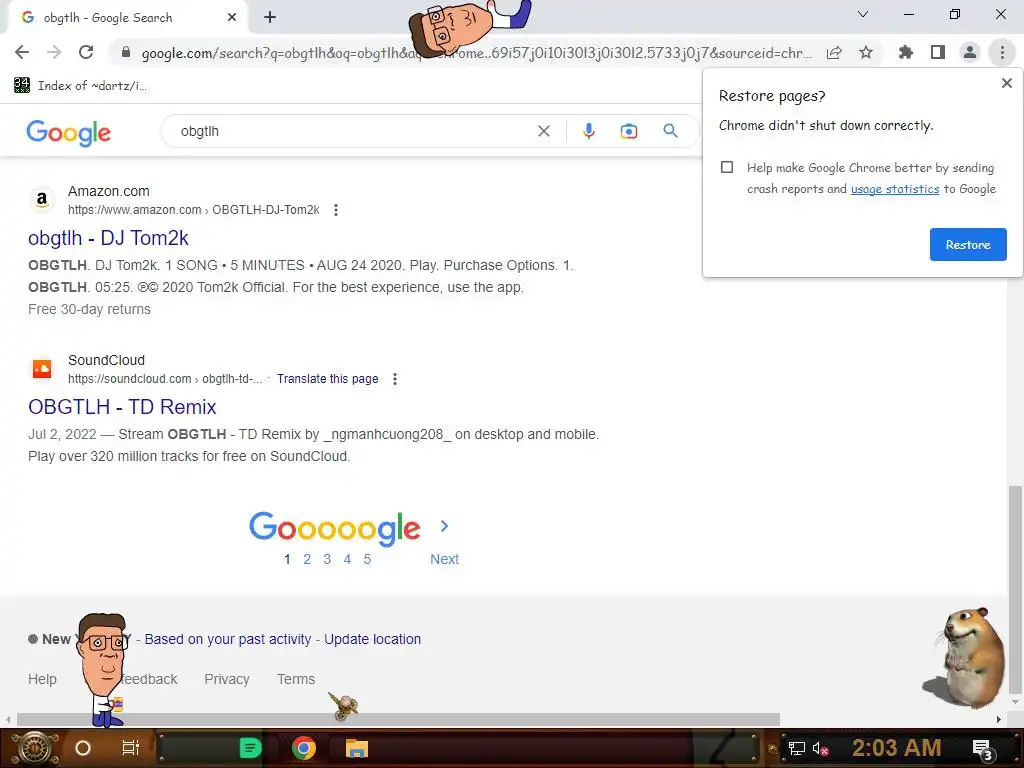This screenshot has width=1024, height=768.
Task: Click Update location
Action: coord(372,639)
